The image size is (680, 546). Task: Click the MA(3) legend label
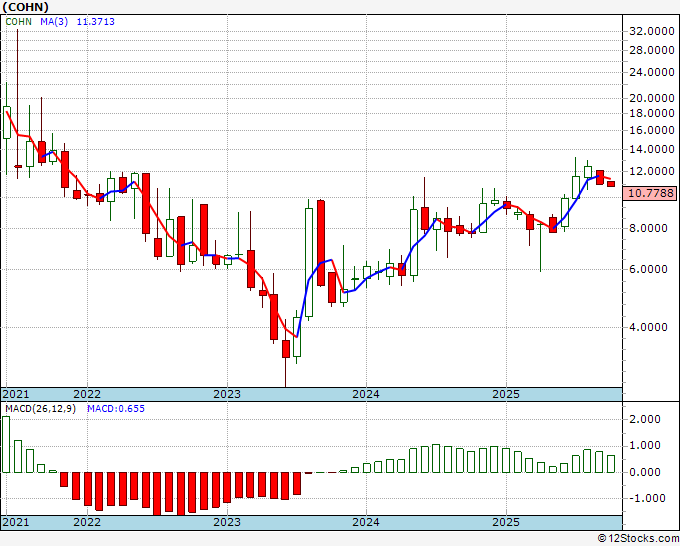[x=54, y=22]
